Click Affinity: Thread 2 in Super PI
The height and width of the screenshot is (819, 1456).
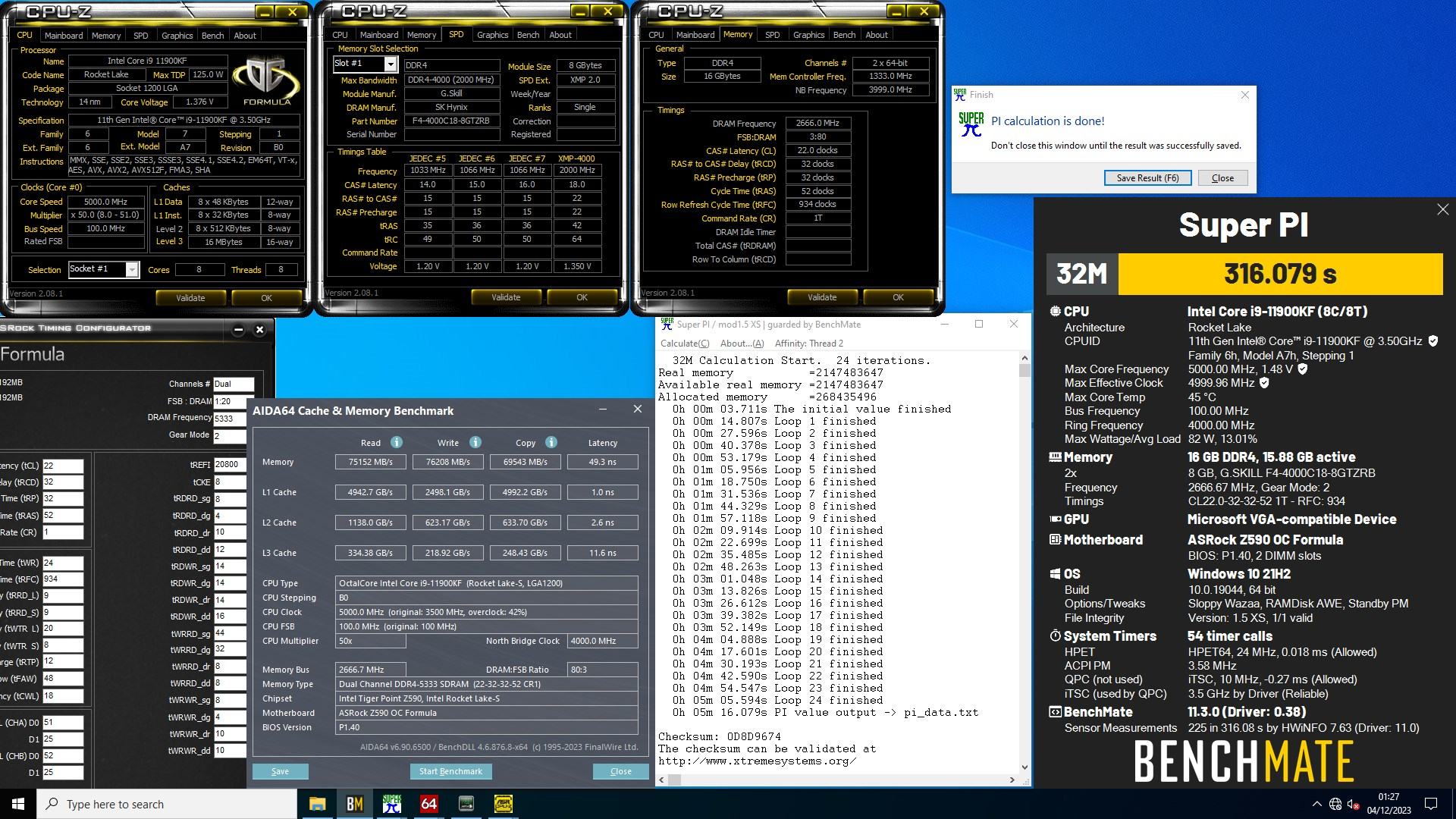click(809, 344)
